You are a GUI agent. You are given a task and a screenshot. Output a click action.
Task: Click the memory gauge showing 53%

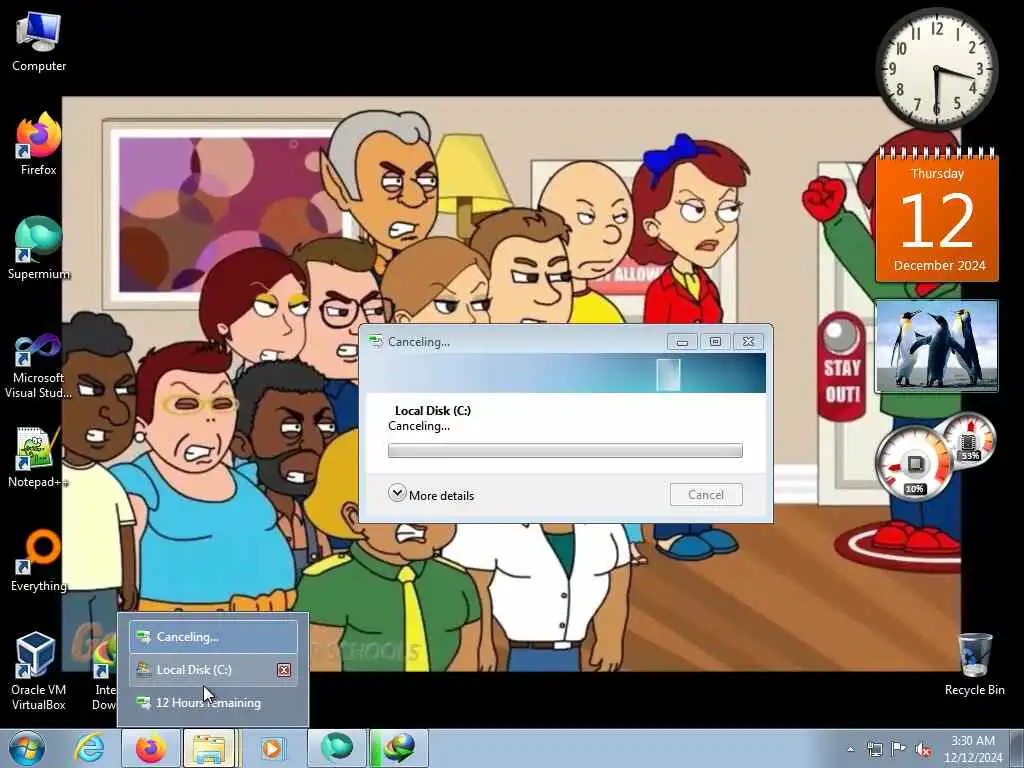coord(970,439)
